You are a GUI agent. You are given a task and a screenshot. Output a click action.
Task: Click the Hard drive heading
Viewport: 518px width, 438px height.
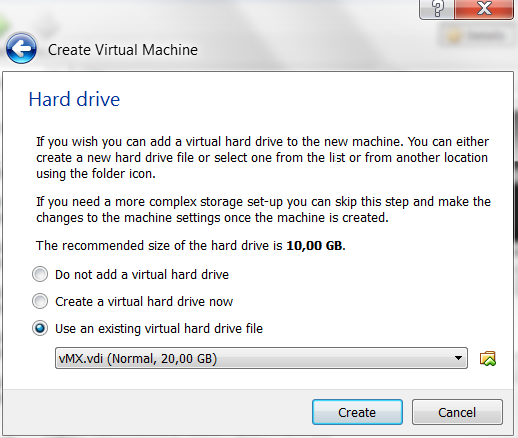coord(74,99)
